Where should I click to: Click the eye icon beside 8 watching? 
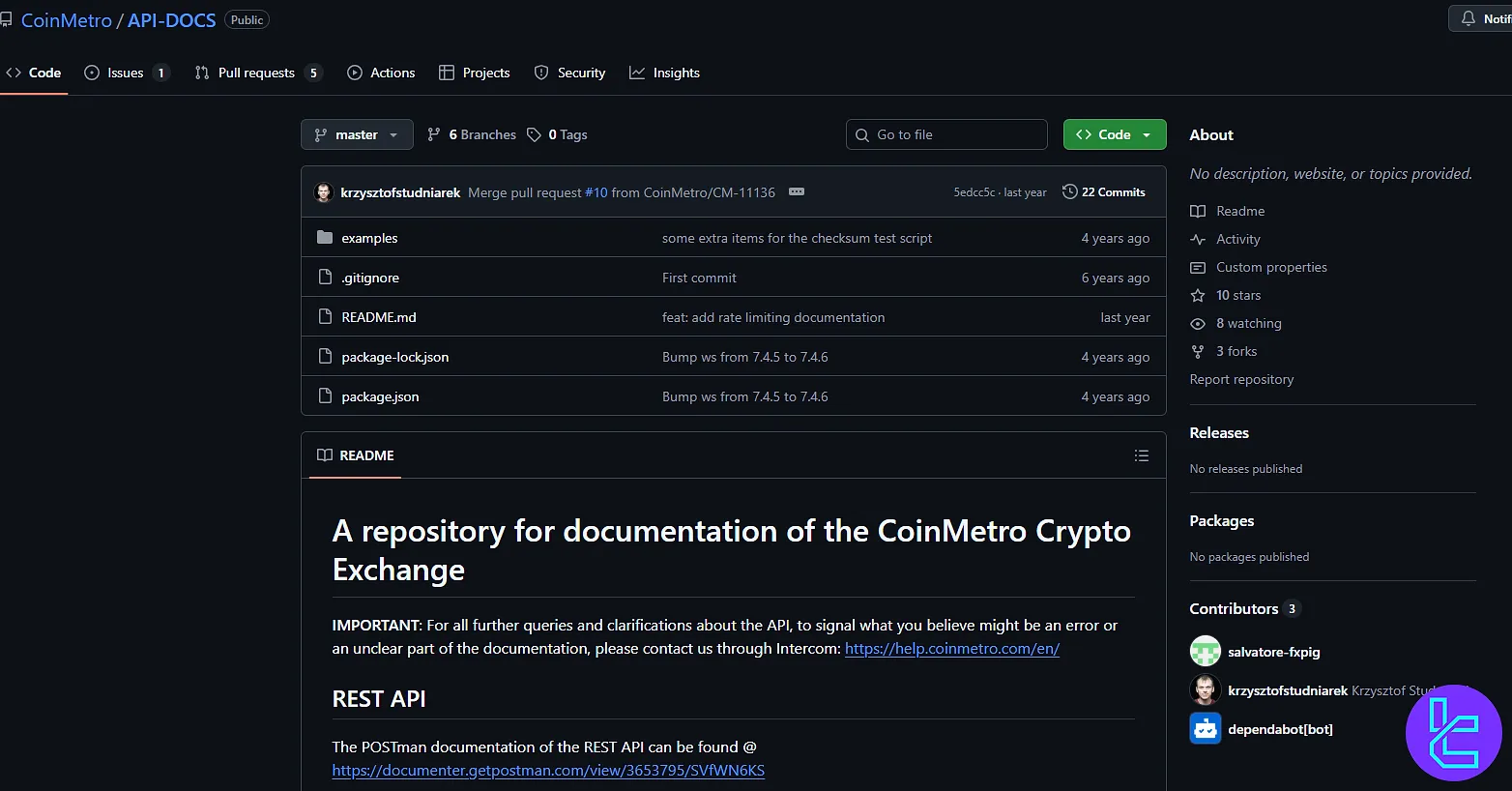click(1198, 323)
